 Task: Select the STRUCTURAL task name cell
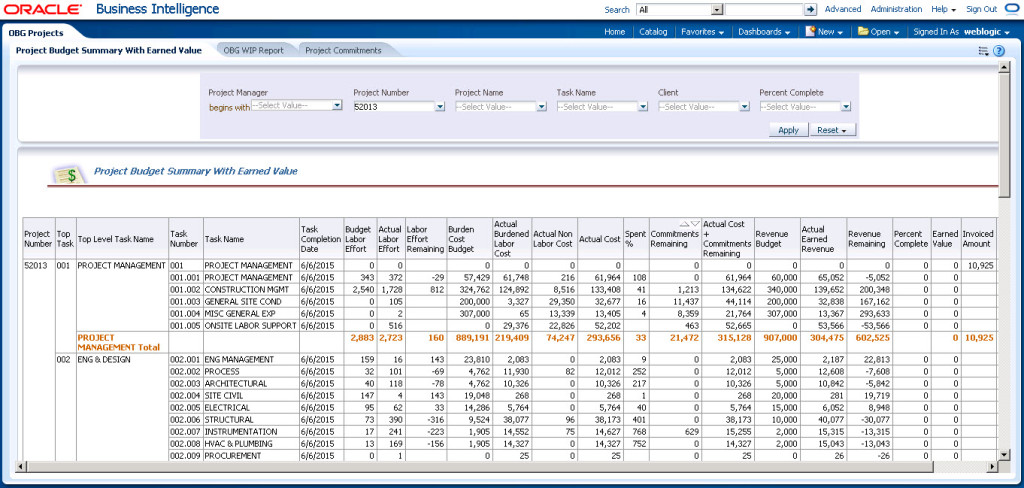pos(251,419)
